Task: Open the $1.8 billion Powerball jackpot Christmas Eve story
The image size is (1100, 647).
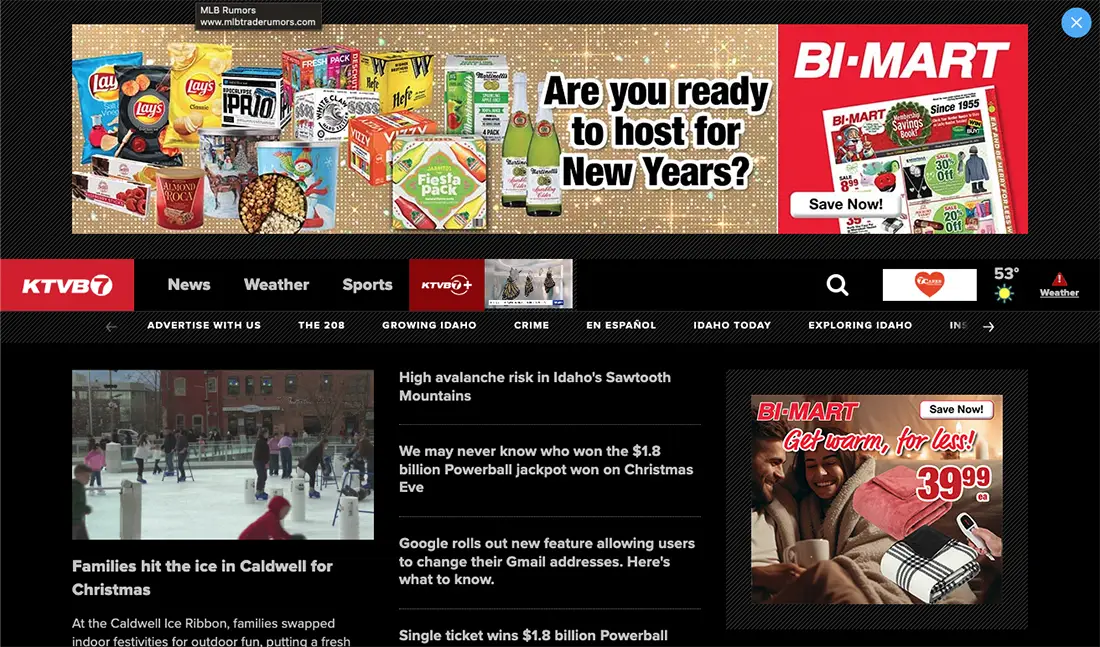Action: click(546, 469)
